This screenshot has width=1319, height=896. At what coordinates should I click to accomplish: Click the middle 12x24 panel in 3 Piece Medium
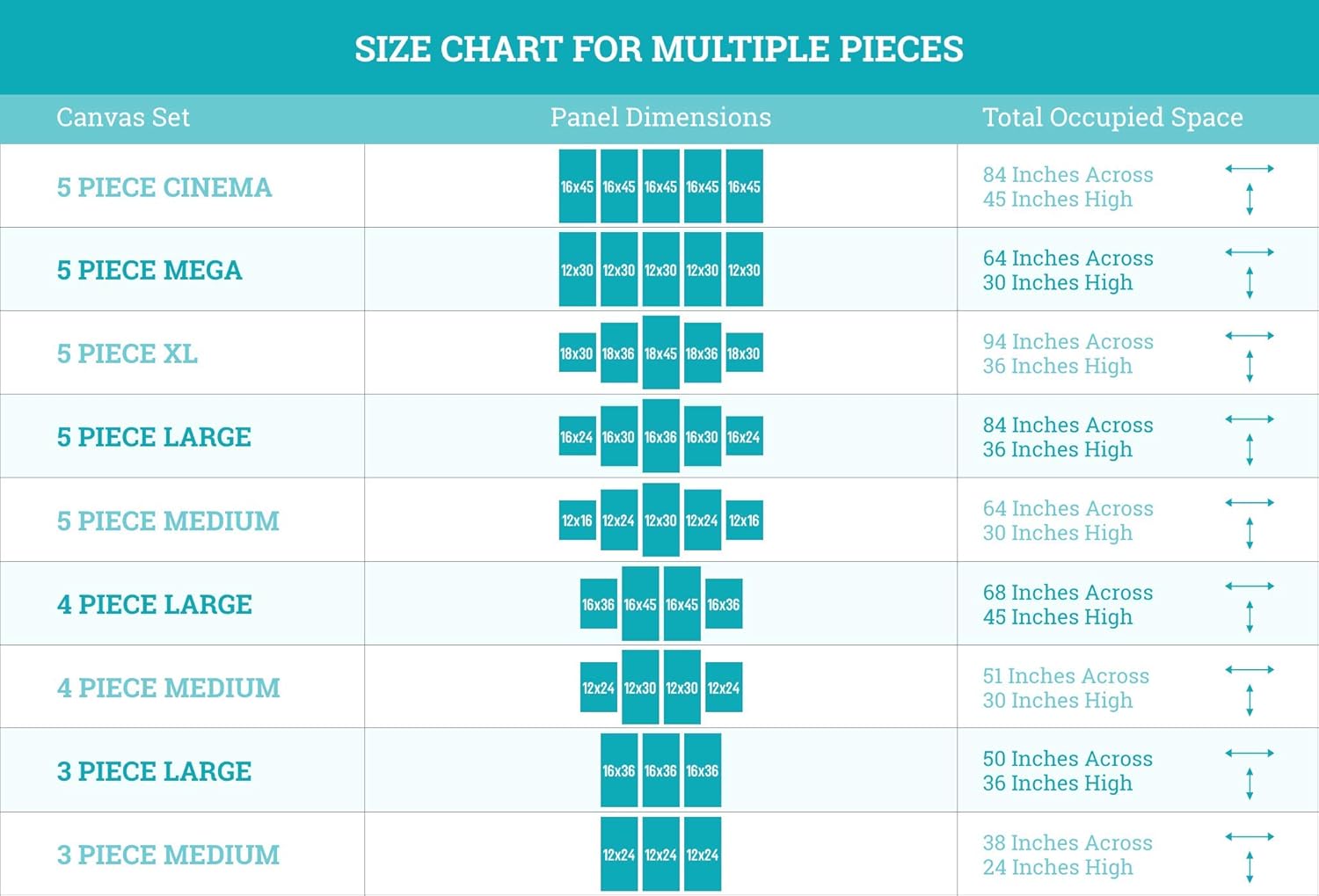pos(660,855)
